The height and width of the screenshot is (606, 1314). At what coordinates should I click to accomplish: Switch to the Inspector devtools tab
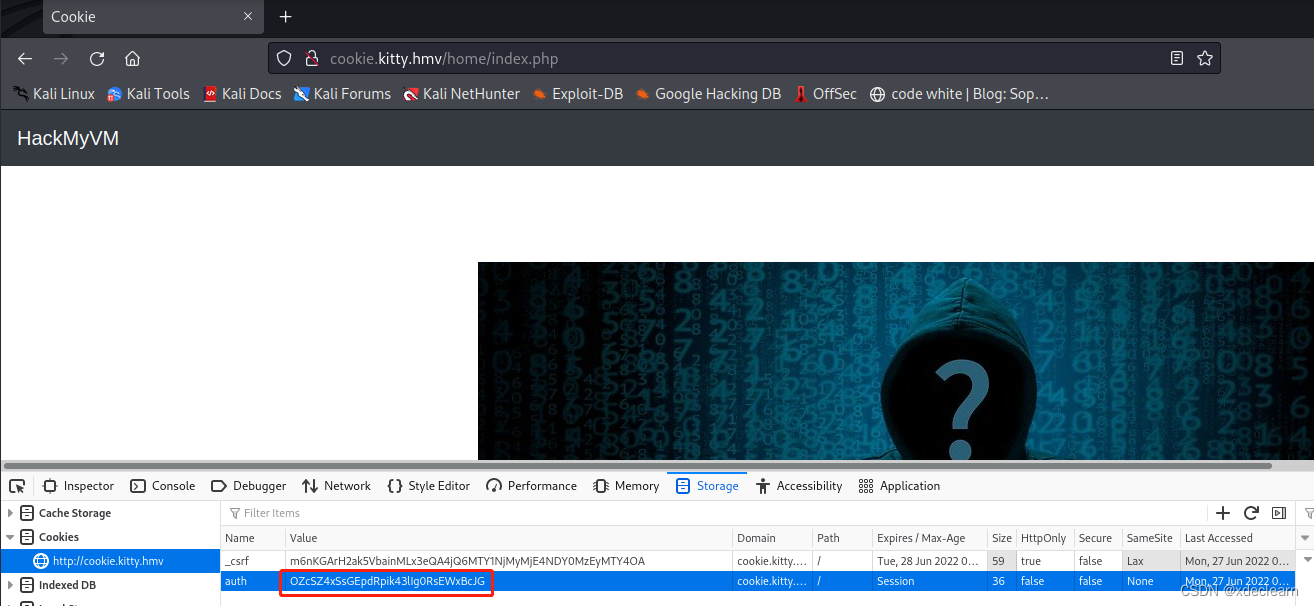tap(78, 486)
